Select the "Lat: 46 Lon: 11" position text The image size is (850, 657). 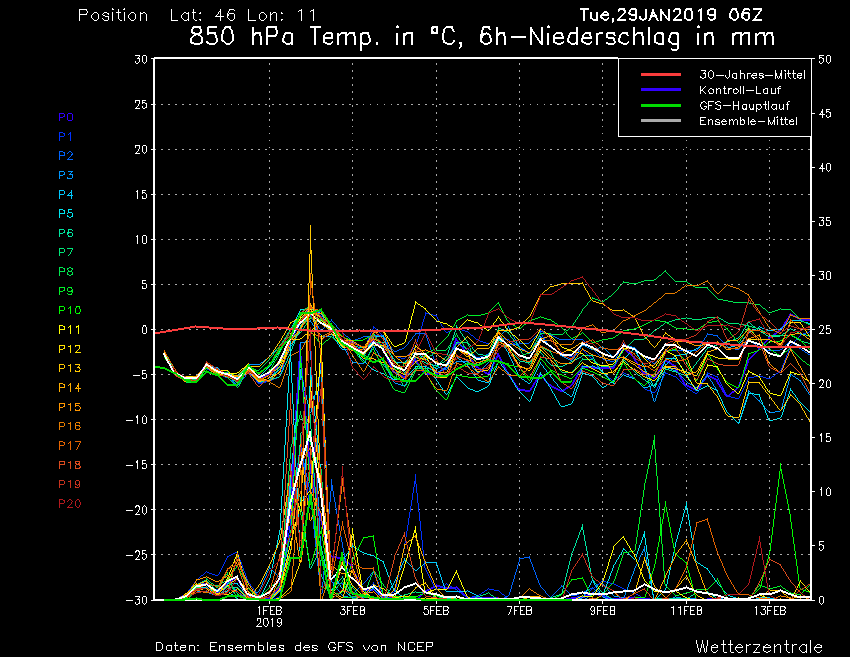click(x=243, y=15)
